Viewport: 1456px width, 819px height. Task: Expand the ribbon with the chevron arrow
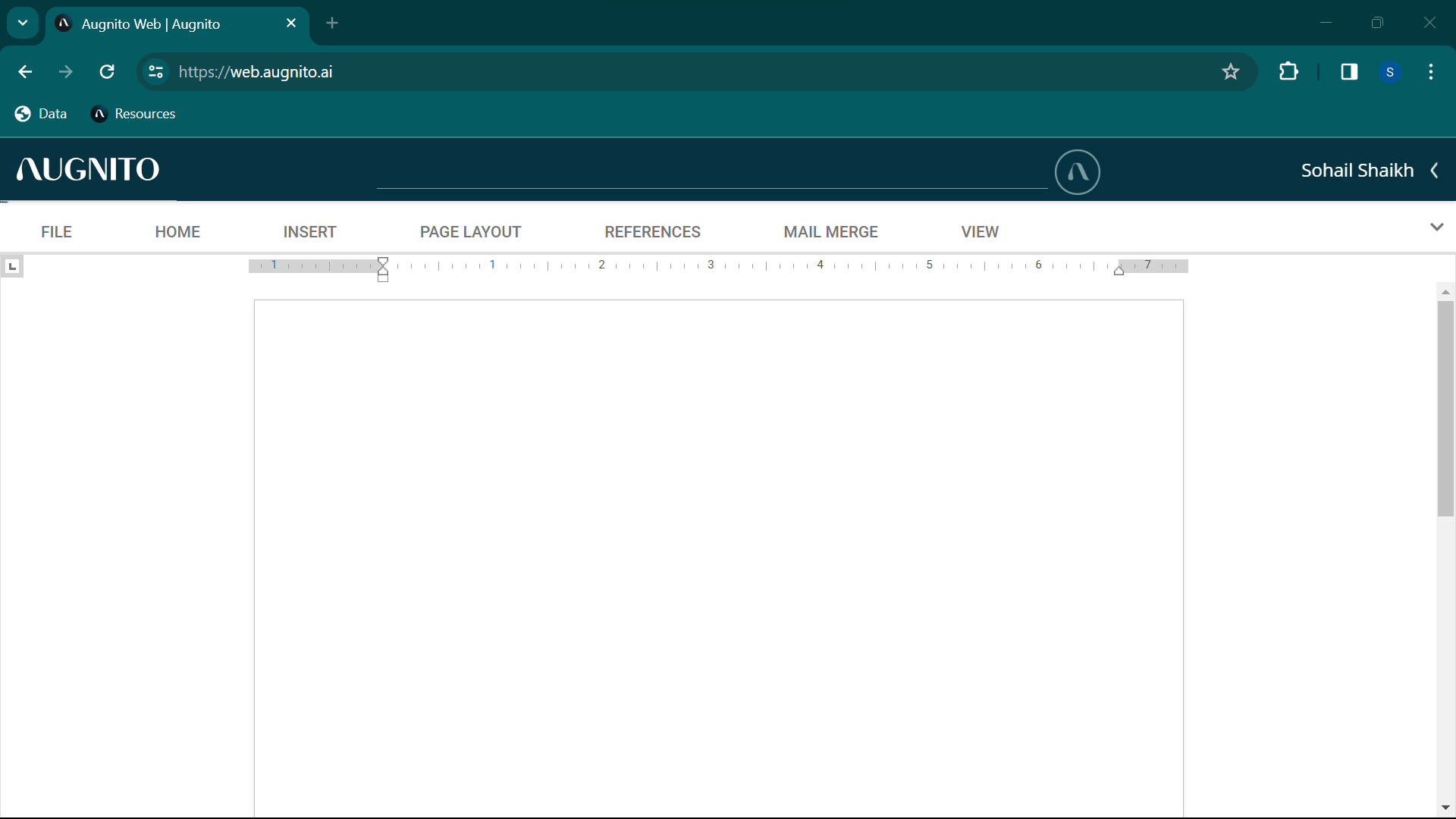tap(1436, 227)
